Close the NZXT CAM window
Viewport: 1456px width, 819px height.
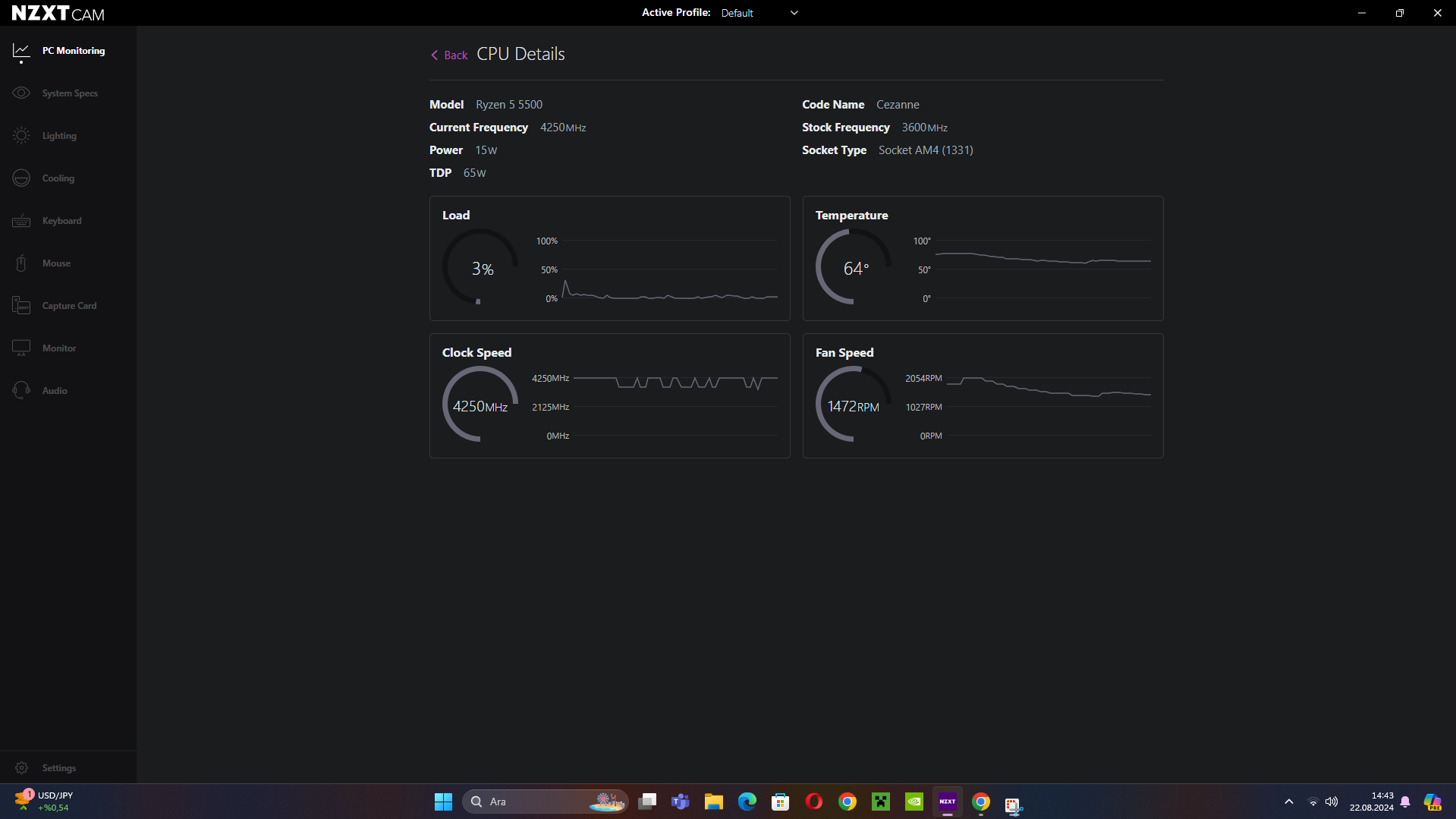[x=1437, y=13]
